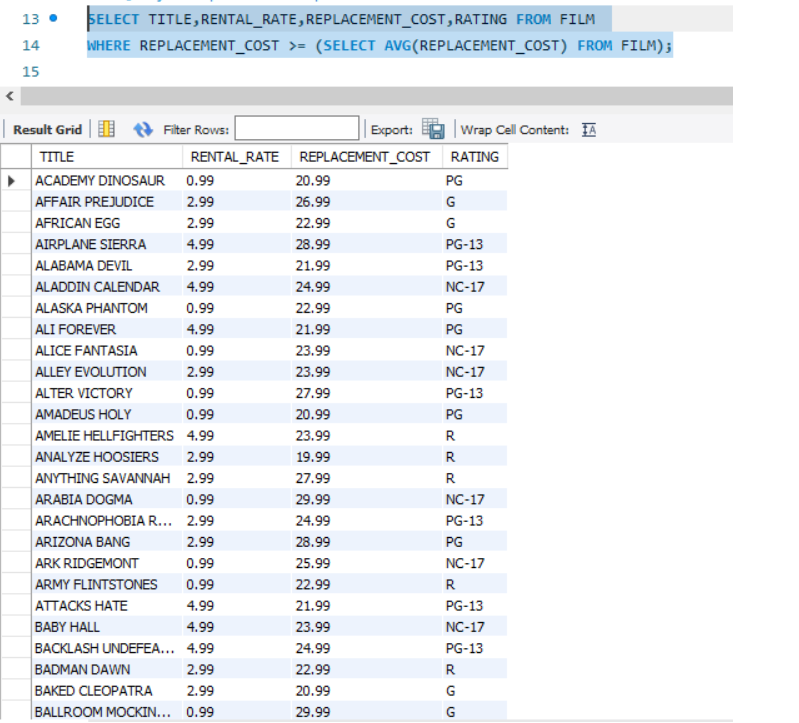The width and height of the screenshot is (799, 723).
Task: Sort by the RENTAL_RATE column header
Action: (x=236, y=157)
